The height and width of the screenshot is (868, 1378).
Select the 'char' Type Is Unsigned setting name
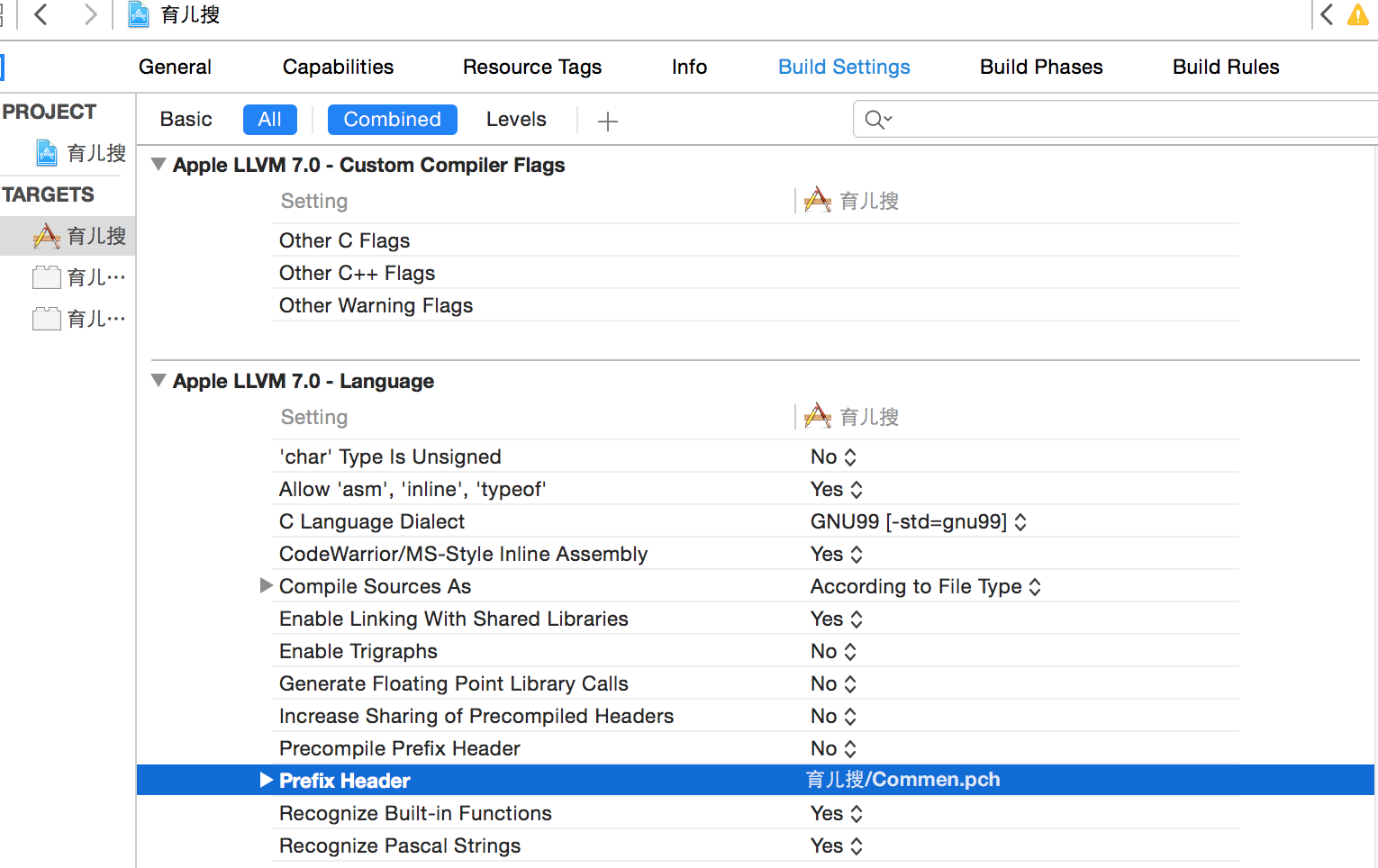click(390, 457)
